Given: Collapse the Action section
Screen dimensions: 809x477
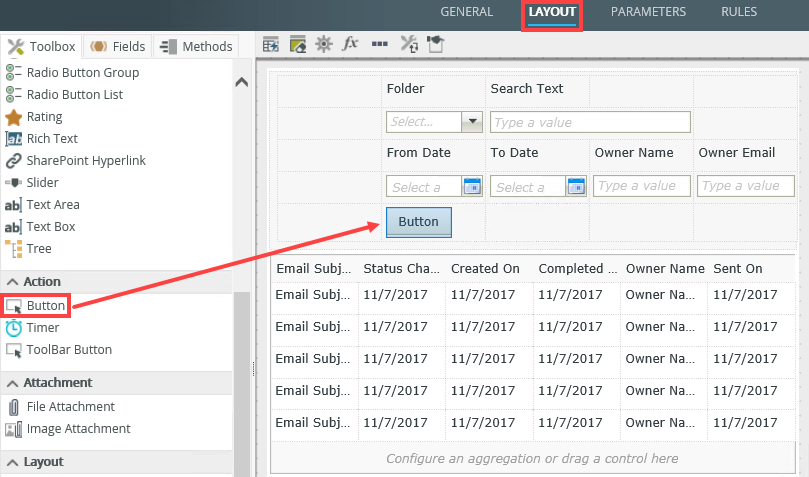Looking at the screenshot, I should (x=11, y=282).
